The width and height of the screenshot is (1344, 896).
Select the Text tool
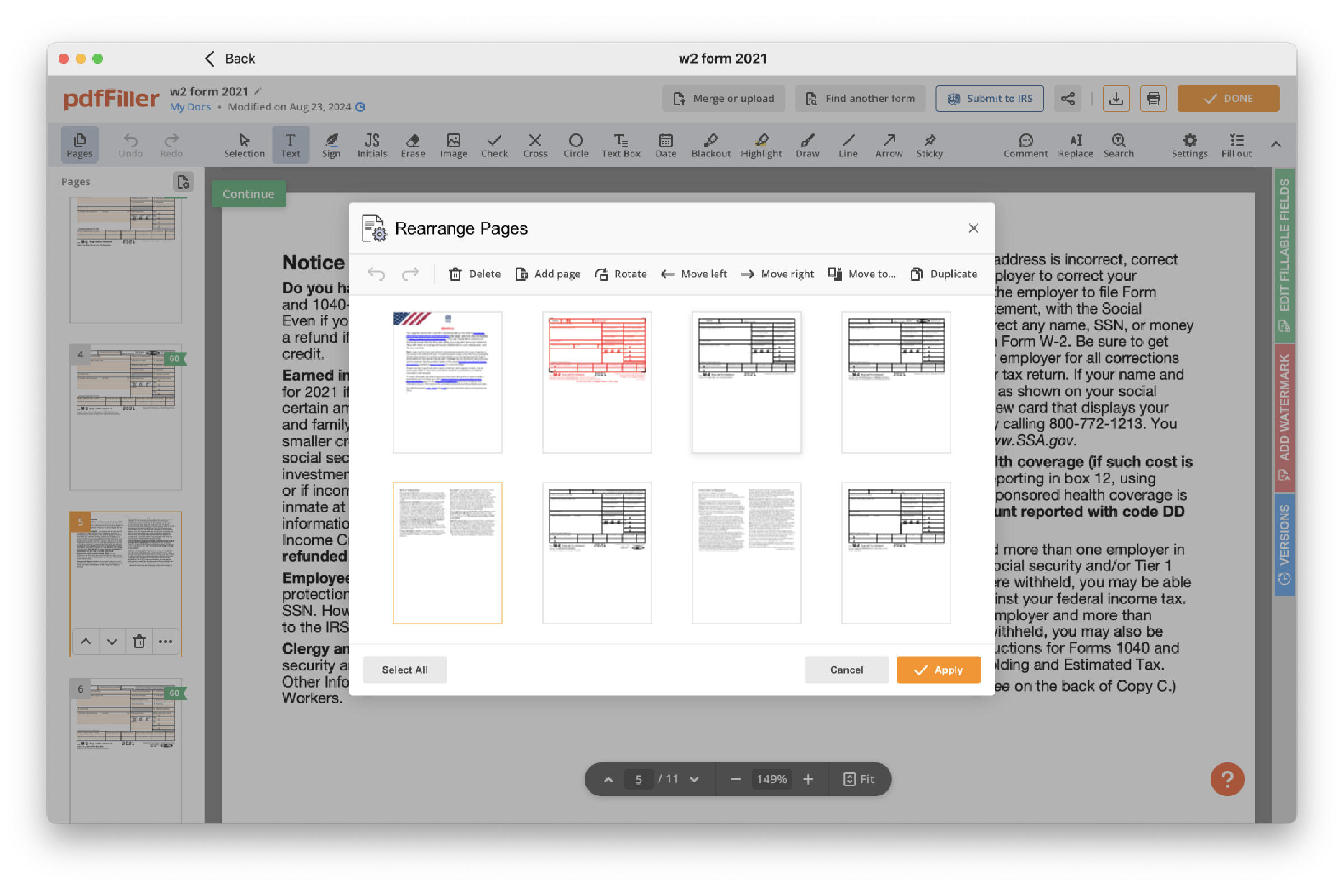(291, 144)
